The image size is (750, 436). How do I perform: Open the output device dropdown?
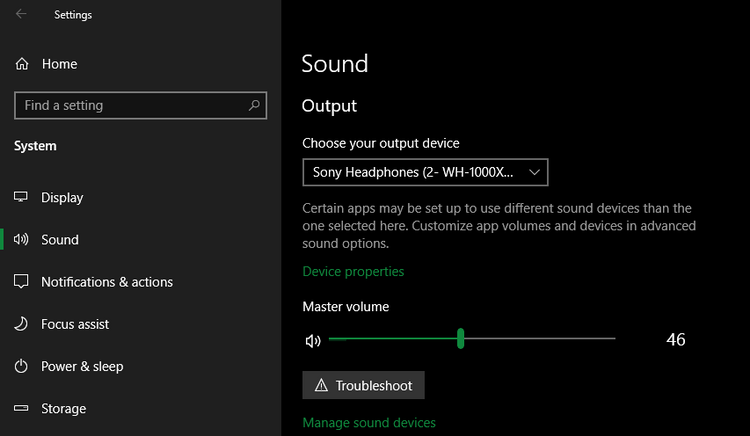(425, 172)
